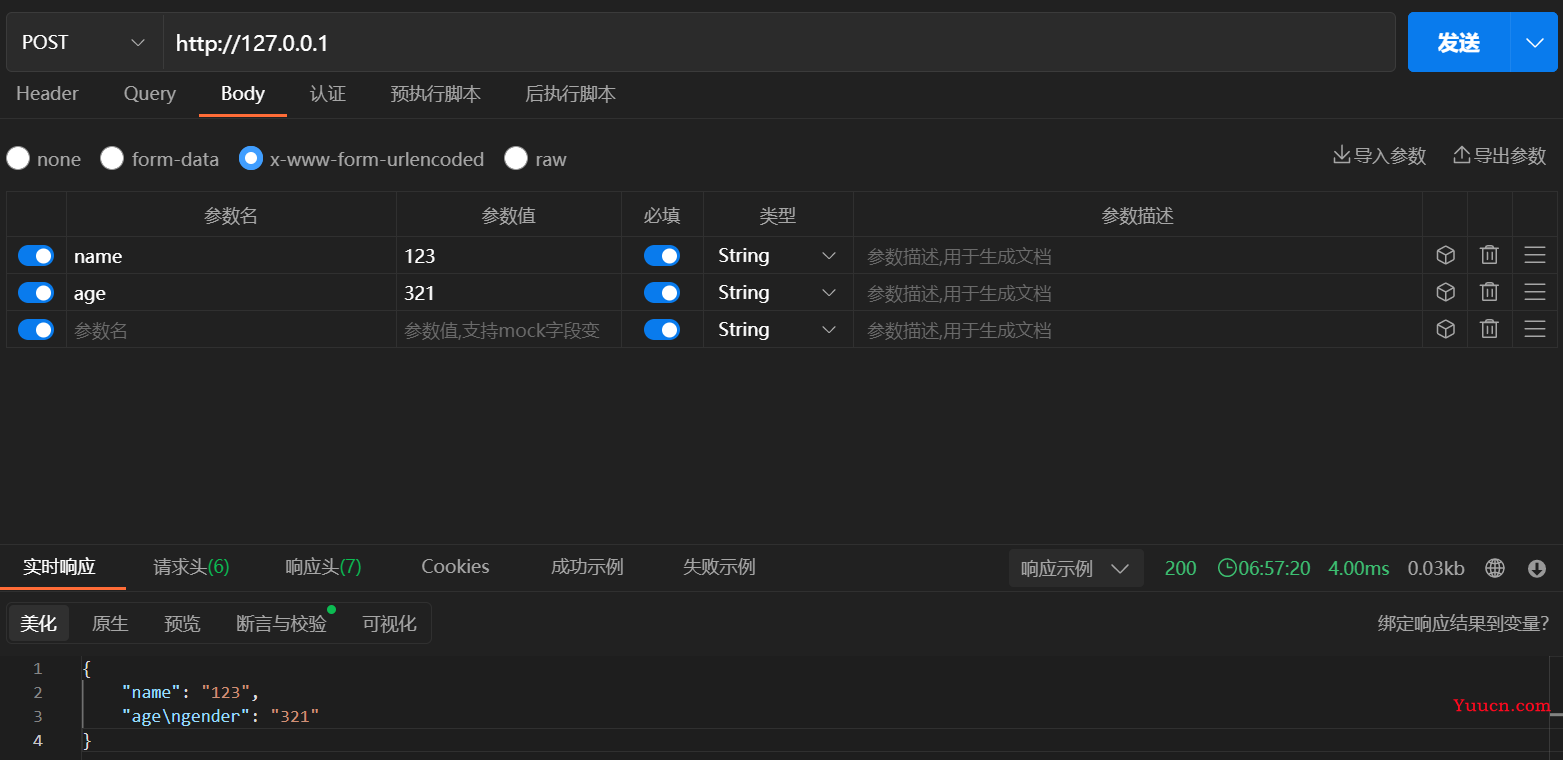Click the value field containing 123
The height and width of the screenshot is (760, 1563).
(x=509, y=256)
